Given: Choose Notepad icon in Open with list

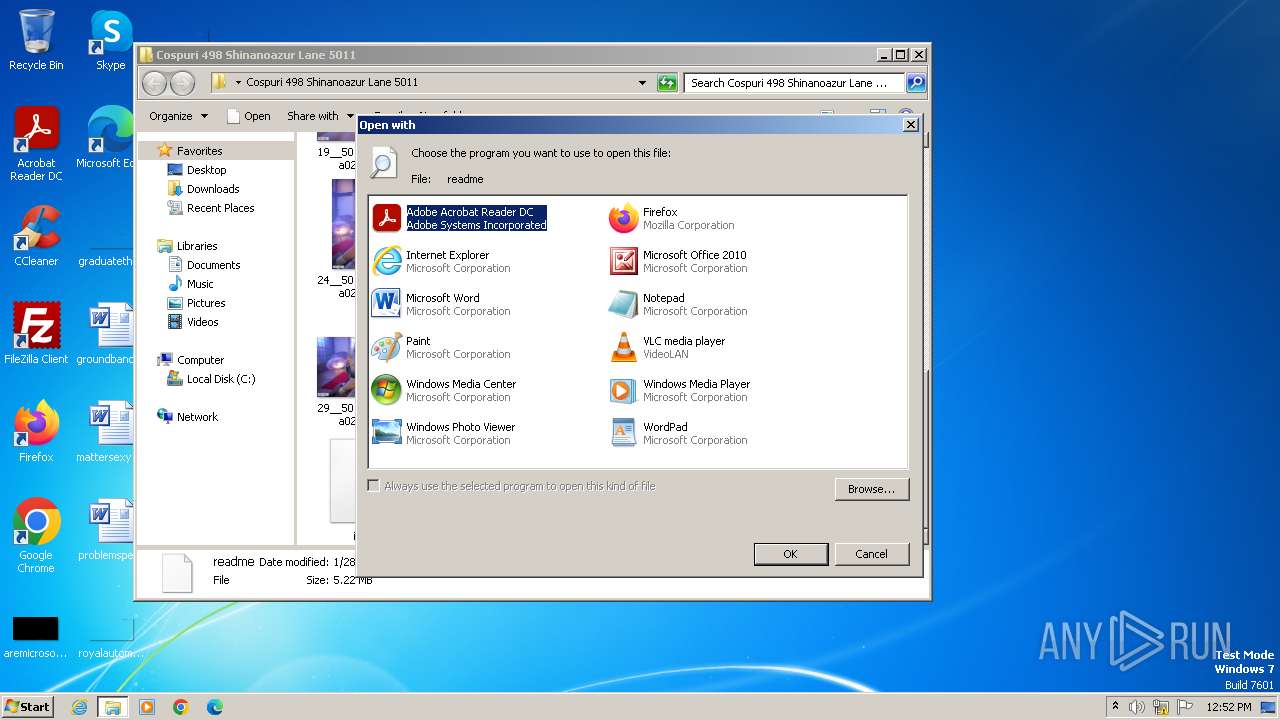Looking at the screenshot, I should 624,304.
